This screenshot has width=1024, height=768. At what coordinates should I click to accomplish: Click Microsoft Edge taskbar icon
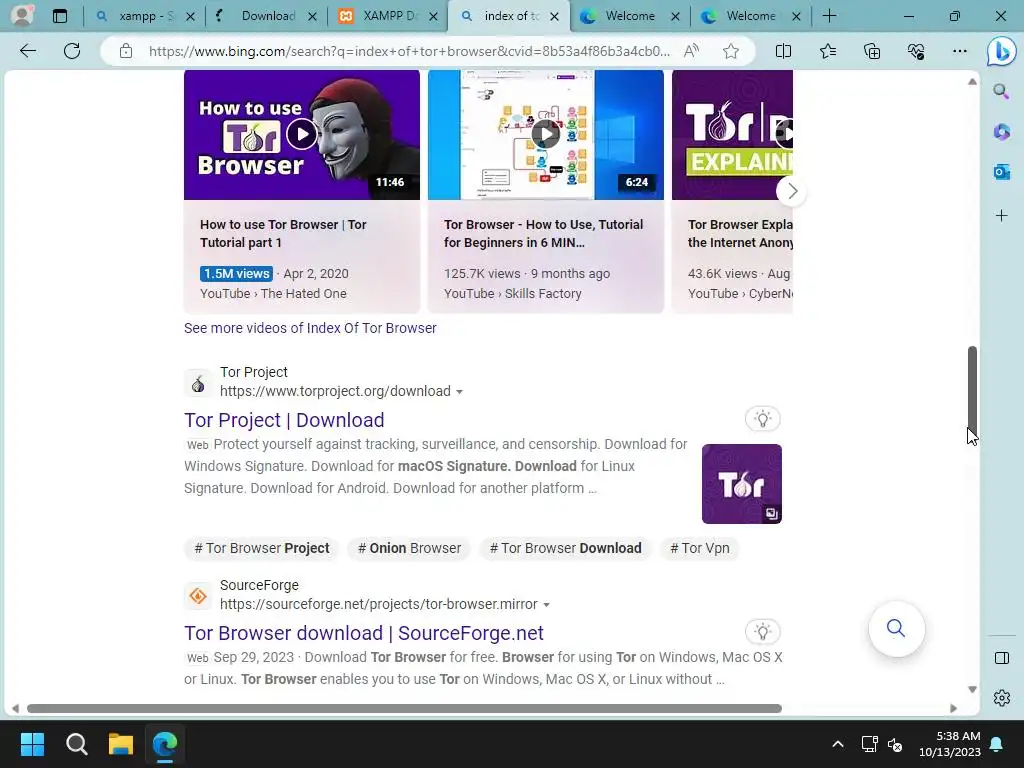(x=165, y=744)
